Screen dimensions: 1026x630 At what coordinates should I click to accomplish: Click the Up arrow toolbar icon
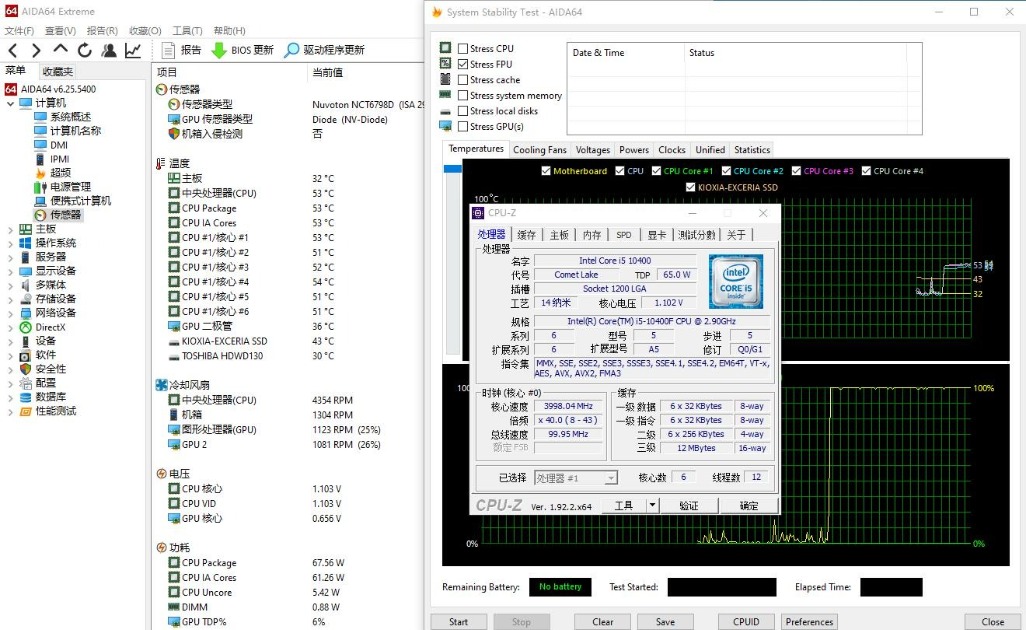coord(60,49)
